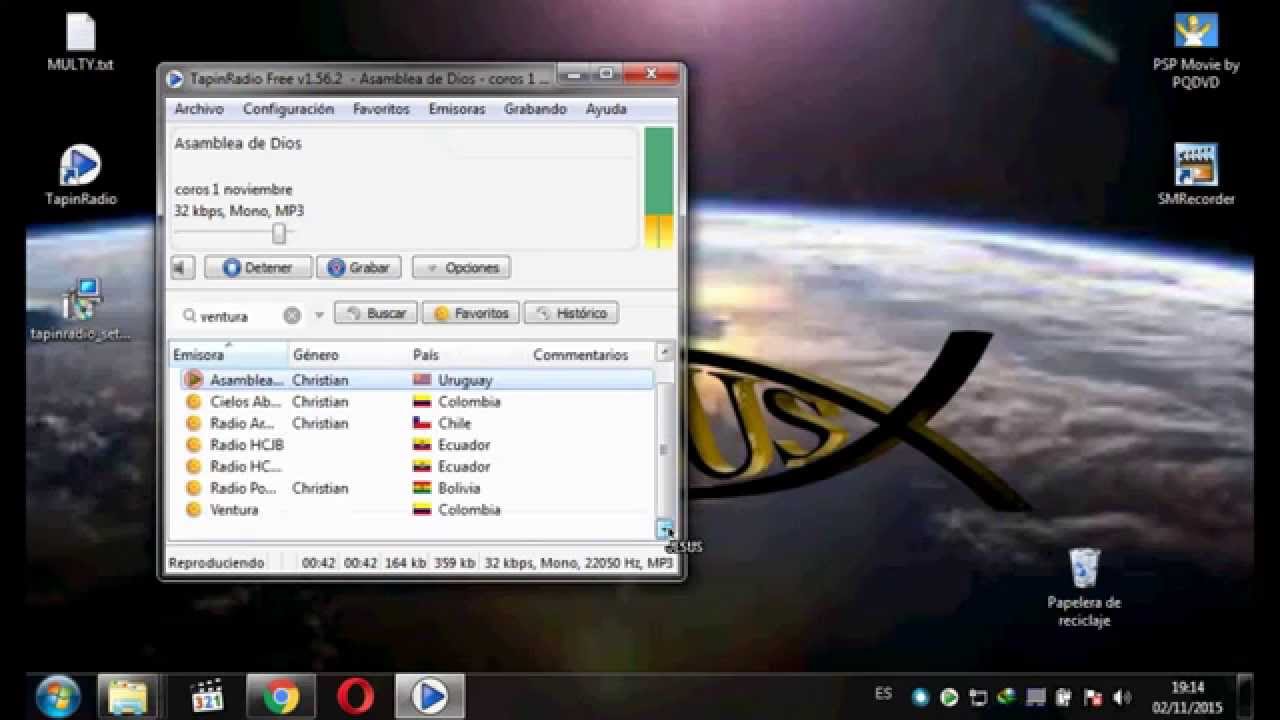Open the PSP Movie by PQDVD shortcut
The image size is (1280, 720).
pyautogui.click(x=1196, y=51)
